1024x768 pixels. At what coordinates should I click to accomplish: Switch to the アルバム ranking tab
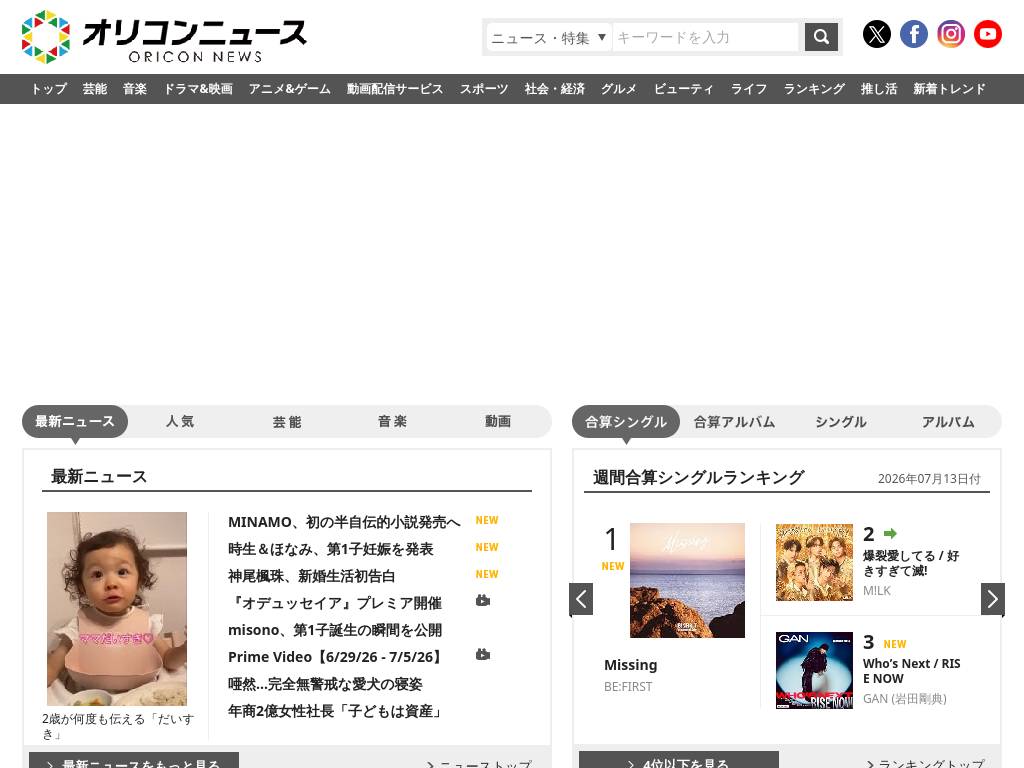[x=948, y=422]
